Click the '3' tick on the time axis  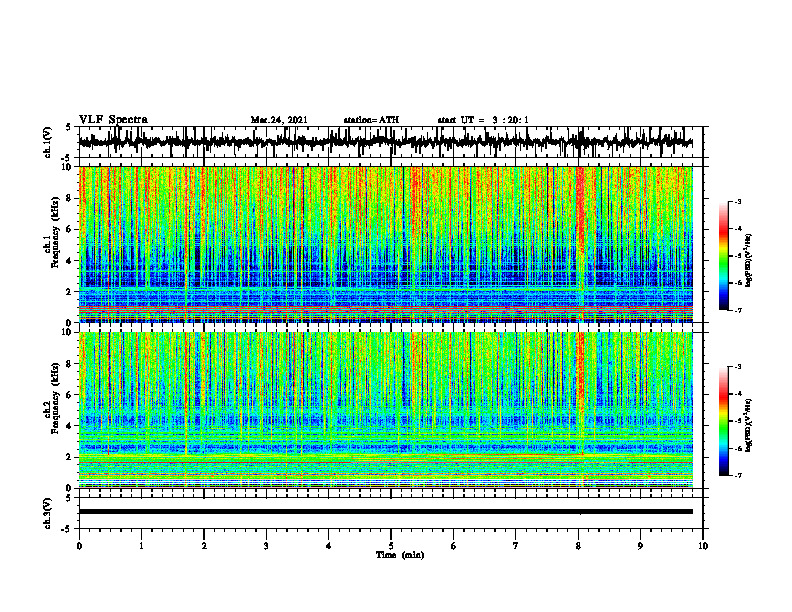[x=266, y=546]
